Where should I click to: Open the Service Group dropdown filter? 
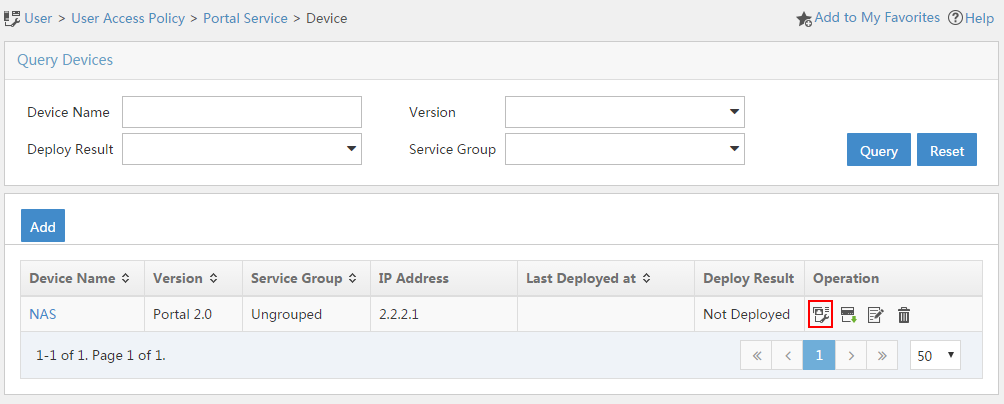coord(624,149)
